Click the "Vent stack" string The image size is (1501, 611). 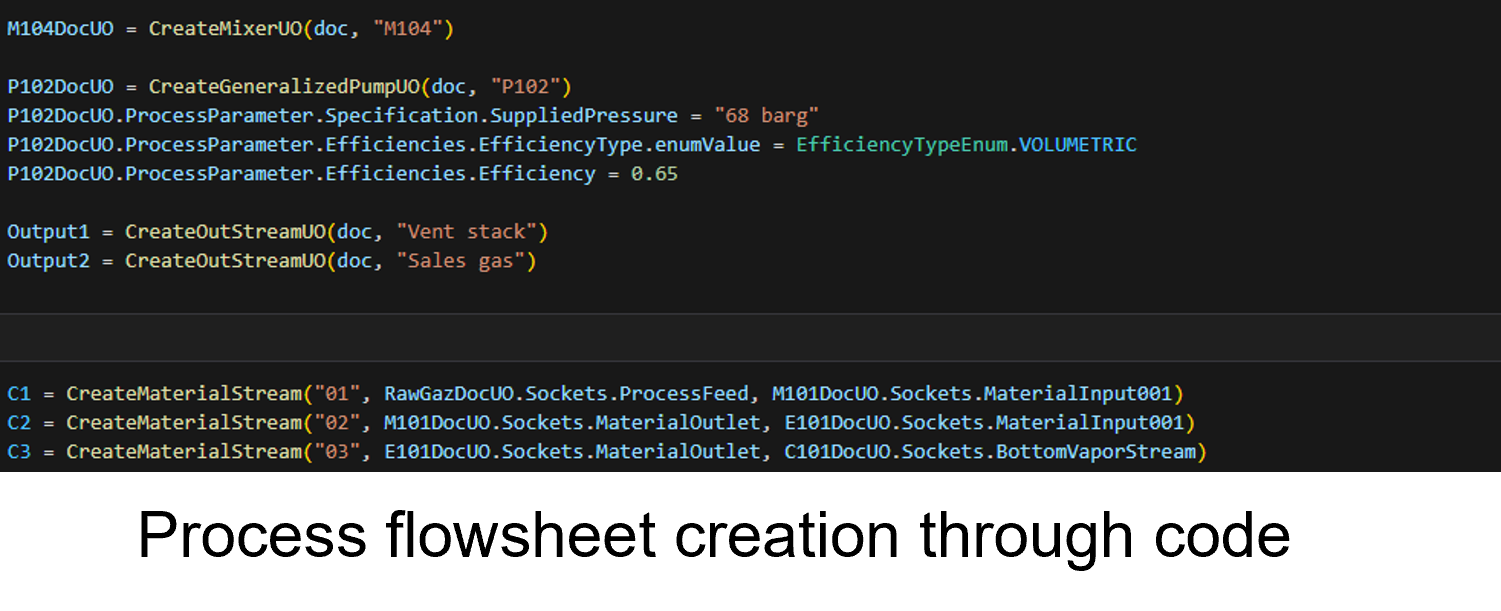click(472, 232)
